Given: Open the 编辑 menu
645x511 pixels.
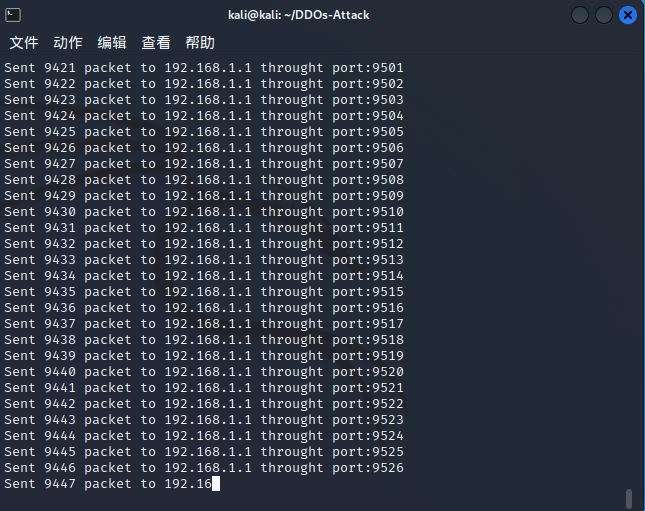Looking at the screenshot, I should [112, 42].
